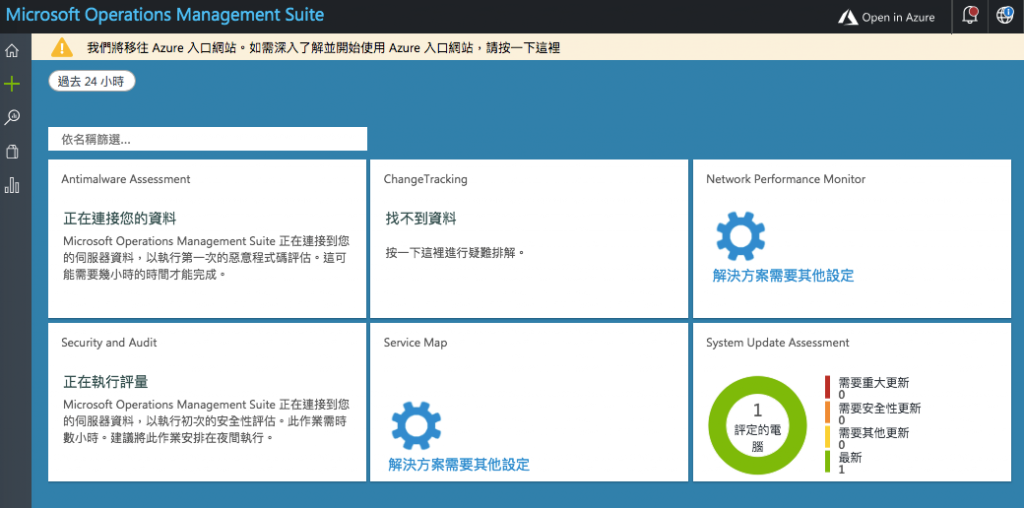Open the Solutions Gallery bag icon

[12, 151]
